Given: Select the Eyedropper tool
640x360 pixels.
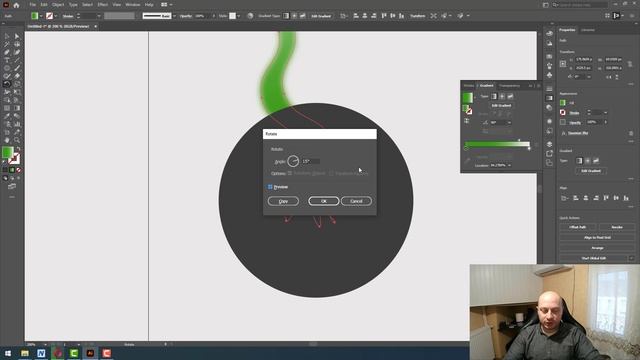Looking at the screenshot, I should [x=7, y=116].
